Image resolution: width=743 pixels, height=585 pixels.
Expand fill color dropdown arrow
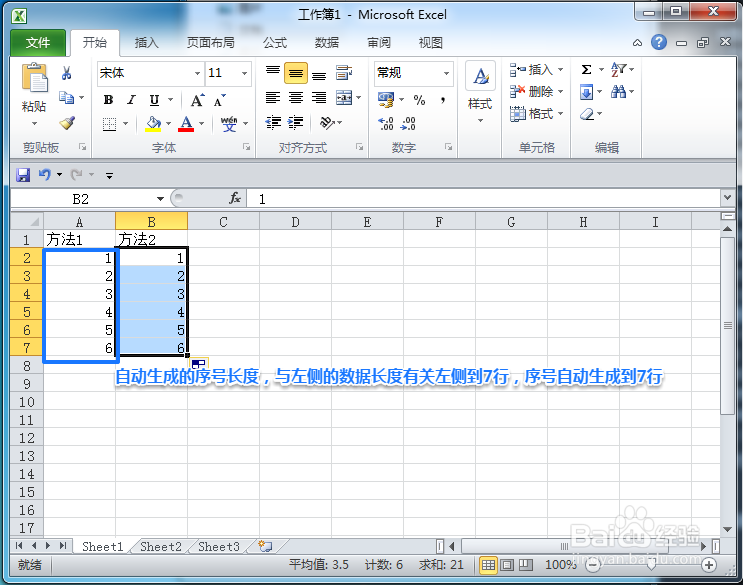pyautogui.click(x=168, y=124)
